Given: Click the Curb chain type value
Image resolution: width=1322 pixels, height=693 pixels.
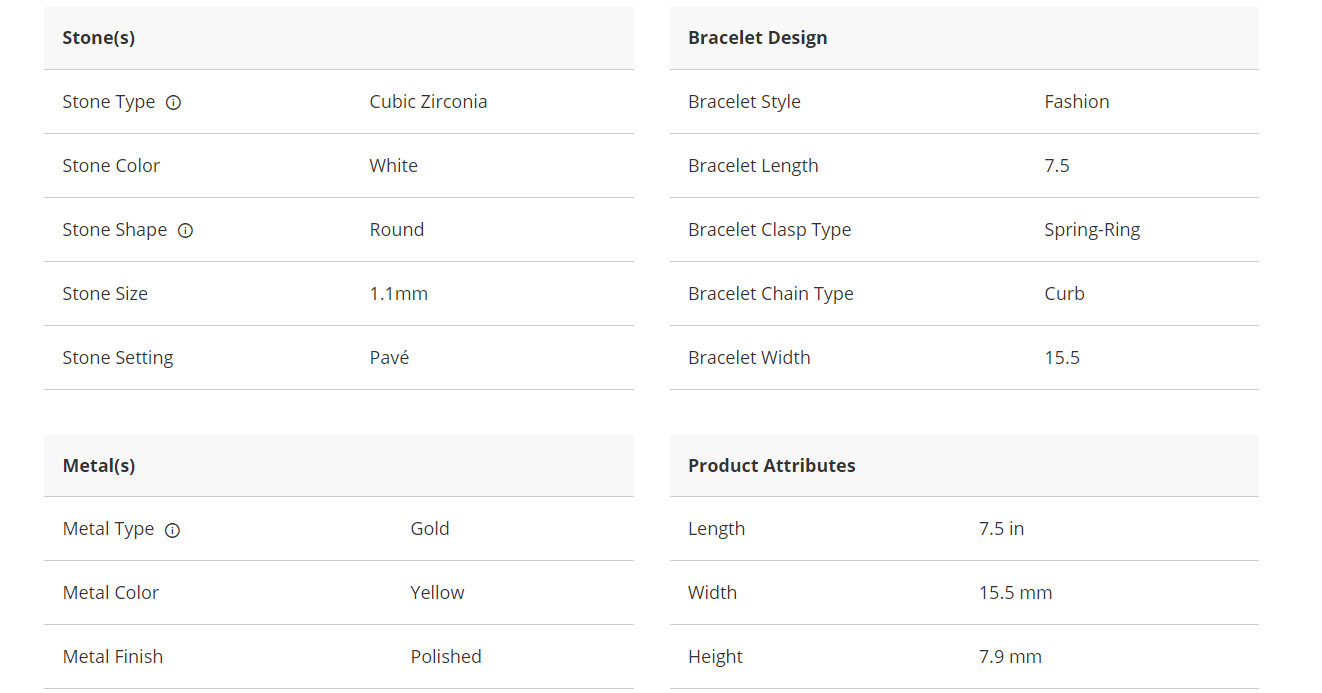Looking at the screenshot, I should 1064,293.
